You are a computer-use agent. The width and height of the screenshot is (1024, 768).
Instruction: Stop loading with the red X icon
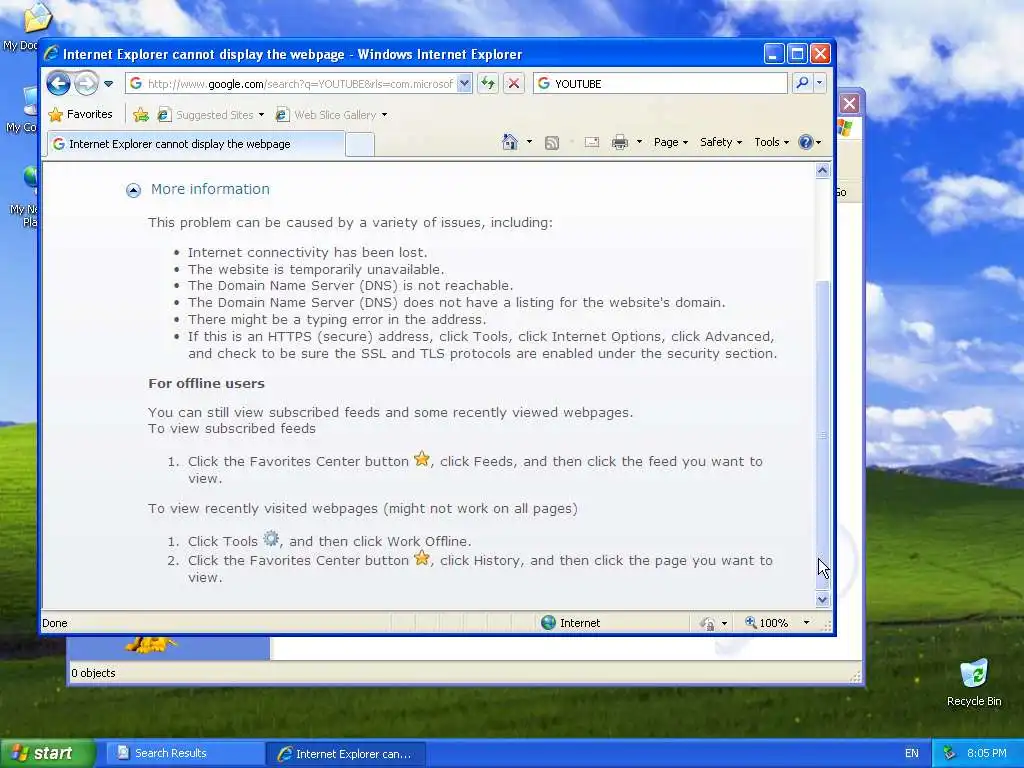click(x=514, y=84)
